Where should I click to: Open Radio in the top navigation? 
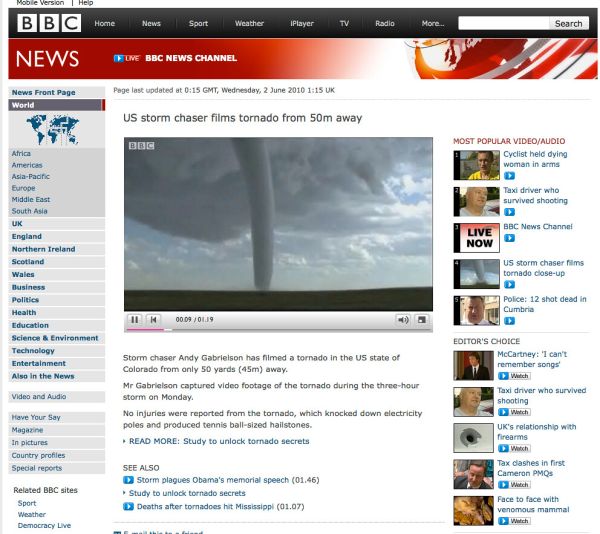point(385,23)
